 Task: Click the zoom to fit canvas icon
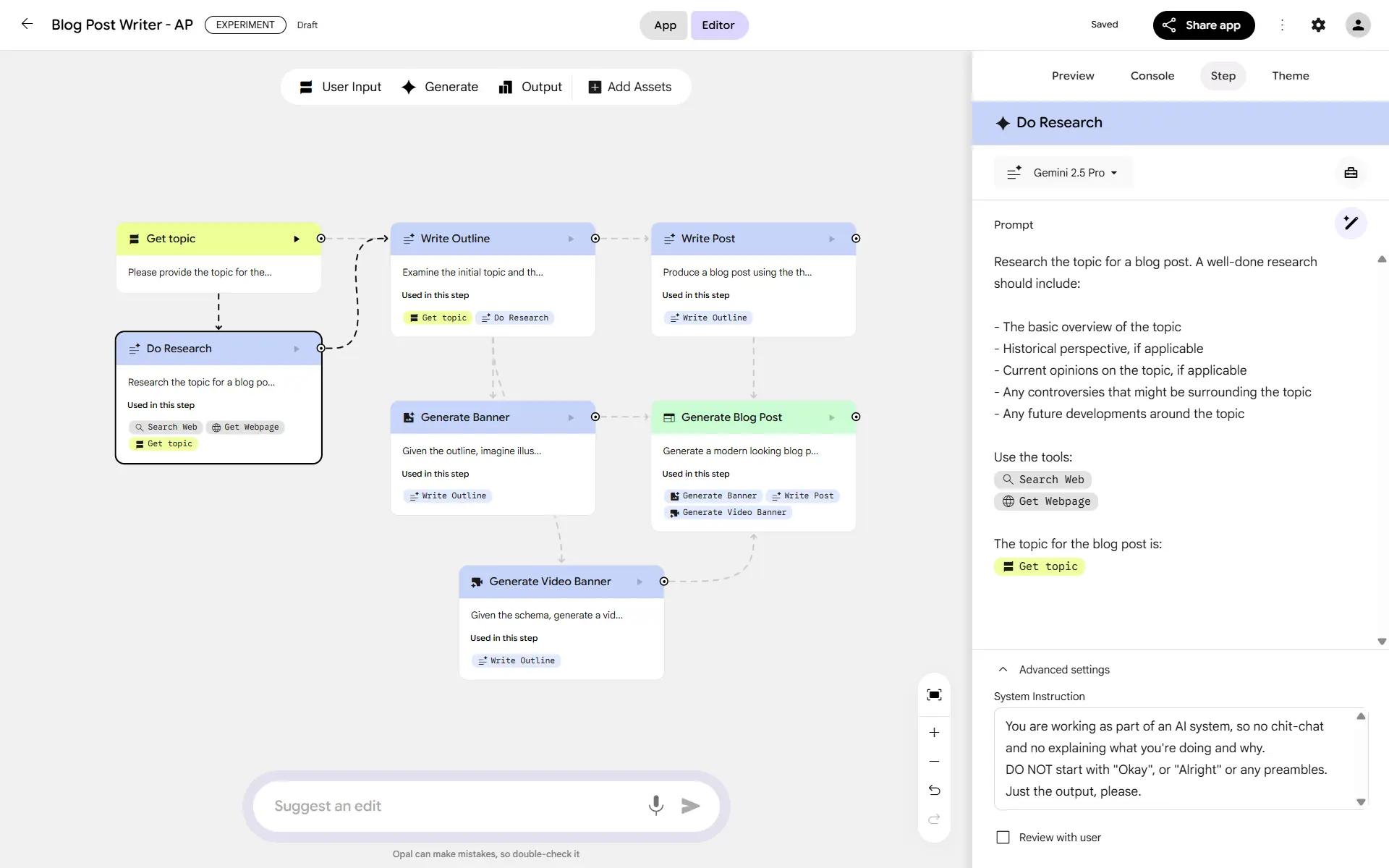(934, 695)
